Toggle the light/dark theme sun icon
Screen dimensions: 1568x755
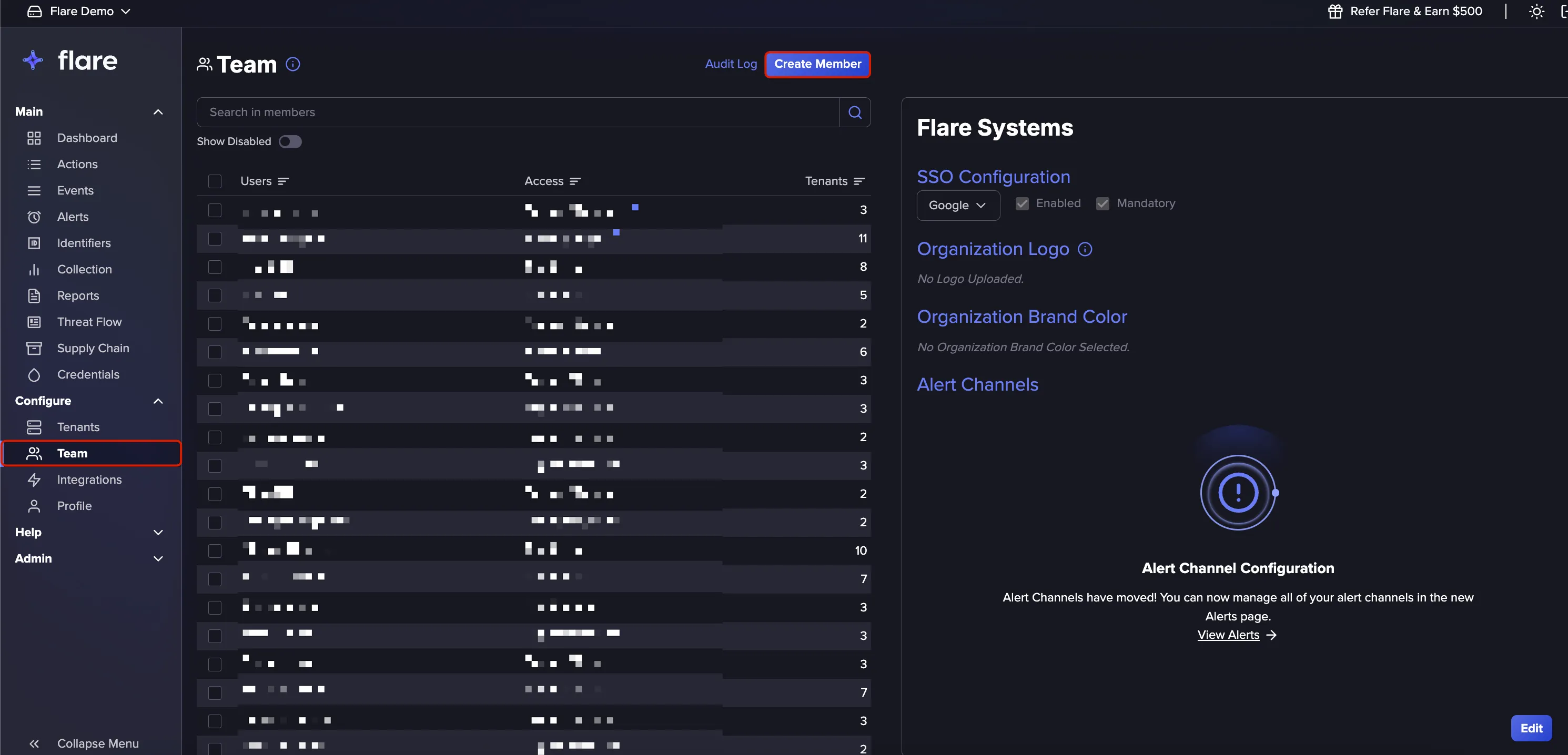(x=1536, y=11)
